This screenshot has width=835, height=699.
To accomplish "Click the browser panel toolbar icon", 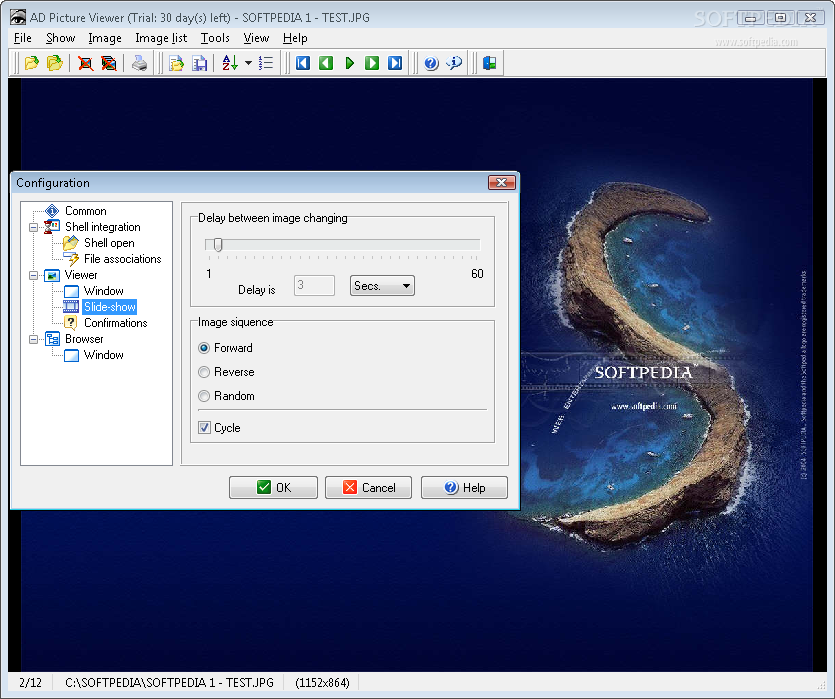I will [x=490, y=63].
